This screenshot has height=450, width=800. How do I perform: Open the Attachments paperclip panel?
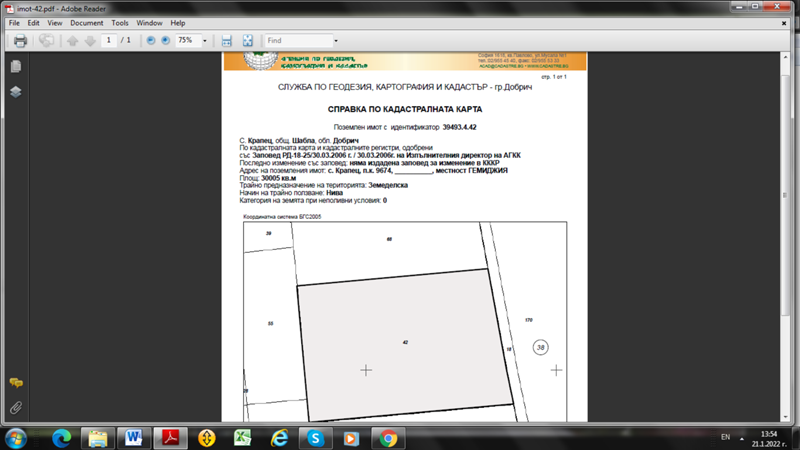16,408
